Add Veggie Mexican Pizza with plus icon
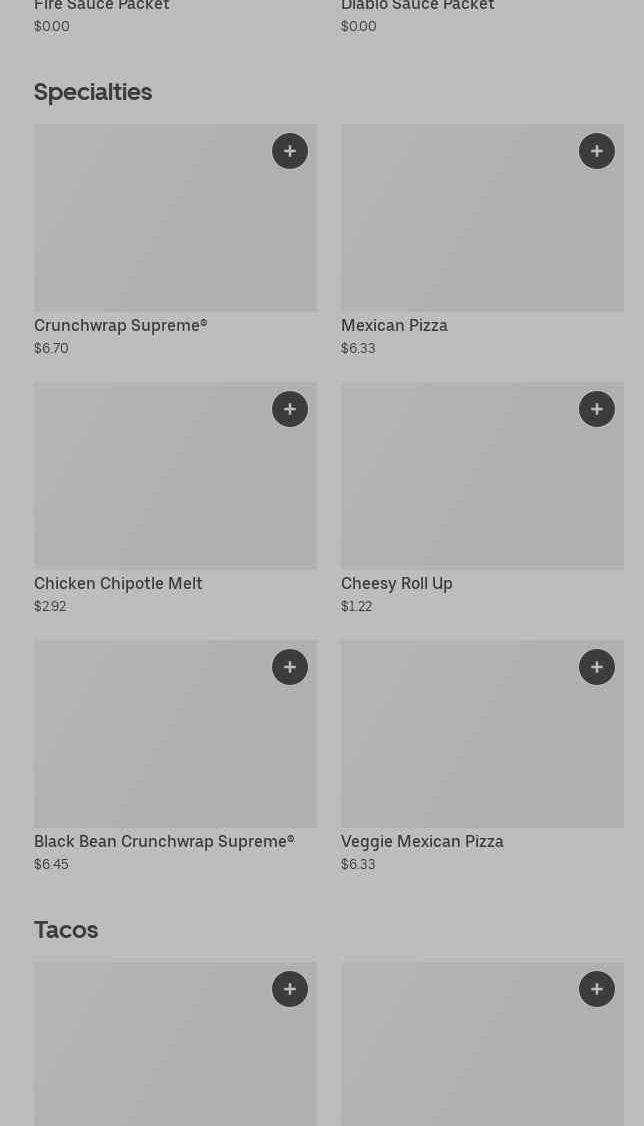The height and width of the screenshot is (1126, 644). coord(597,667)
